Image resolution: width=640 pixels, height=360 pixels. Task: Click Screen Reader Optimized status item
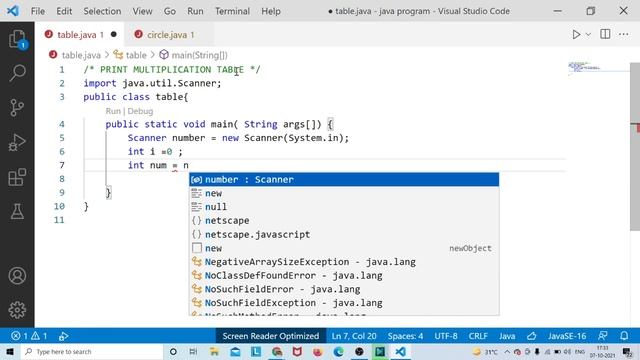point(271,336)
